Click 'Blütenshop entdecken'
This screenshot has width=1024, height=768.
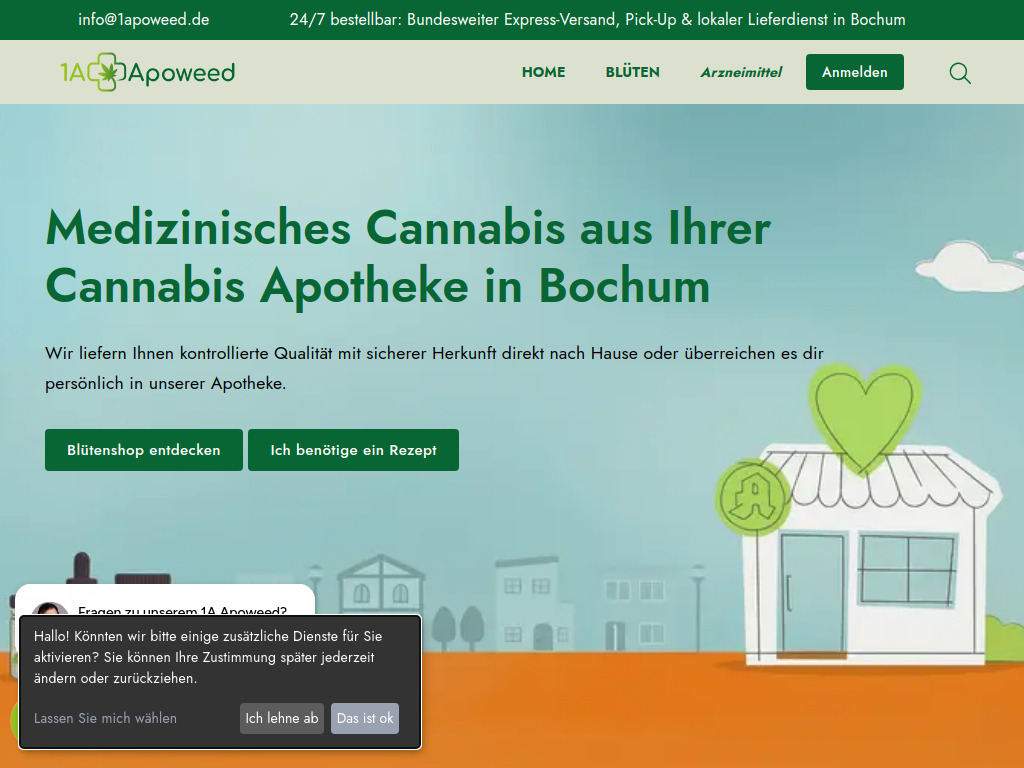coord(143,450)
